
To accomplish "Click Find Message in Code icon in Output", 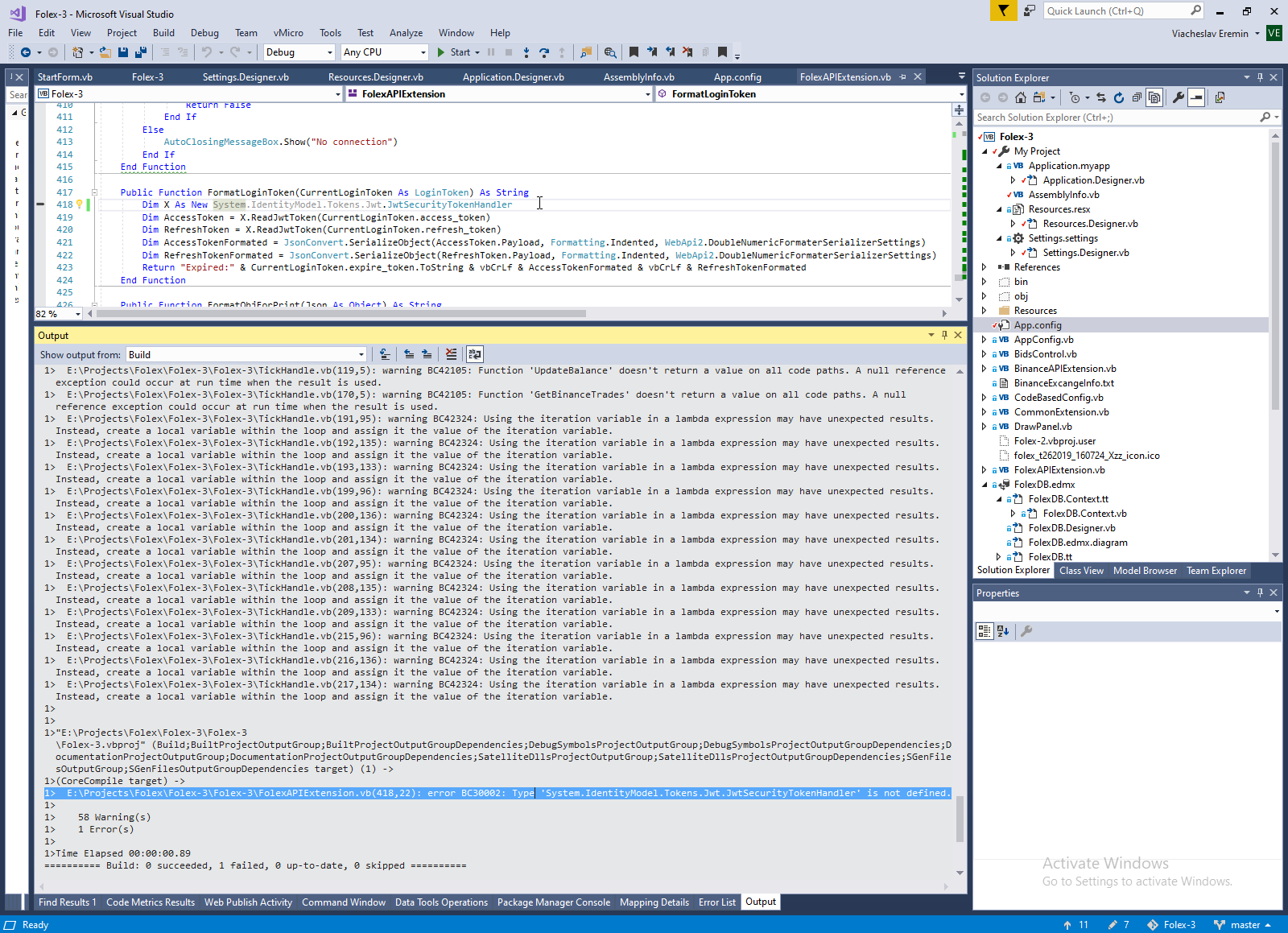I will [x=385, y=354].
